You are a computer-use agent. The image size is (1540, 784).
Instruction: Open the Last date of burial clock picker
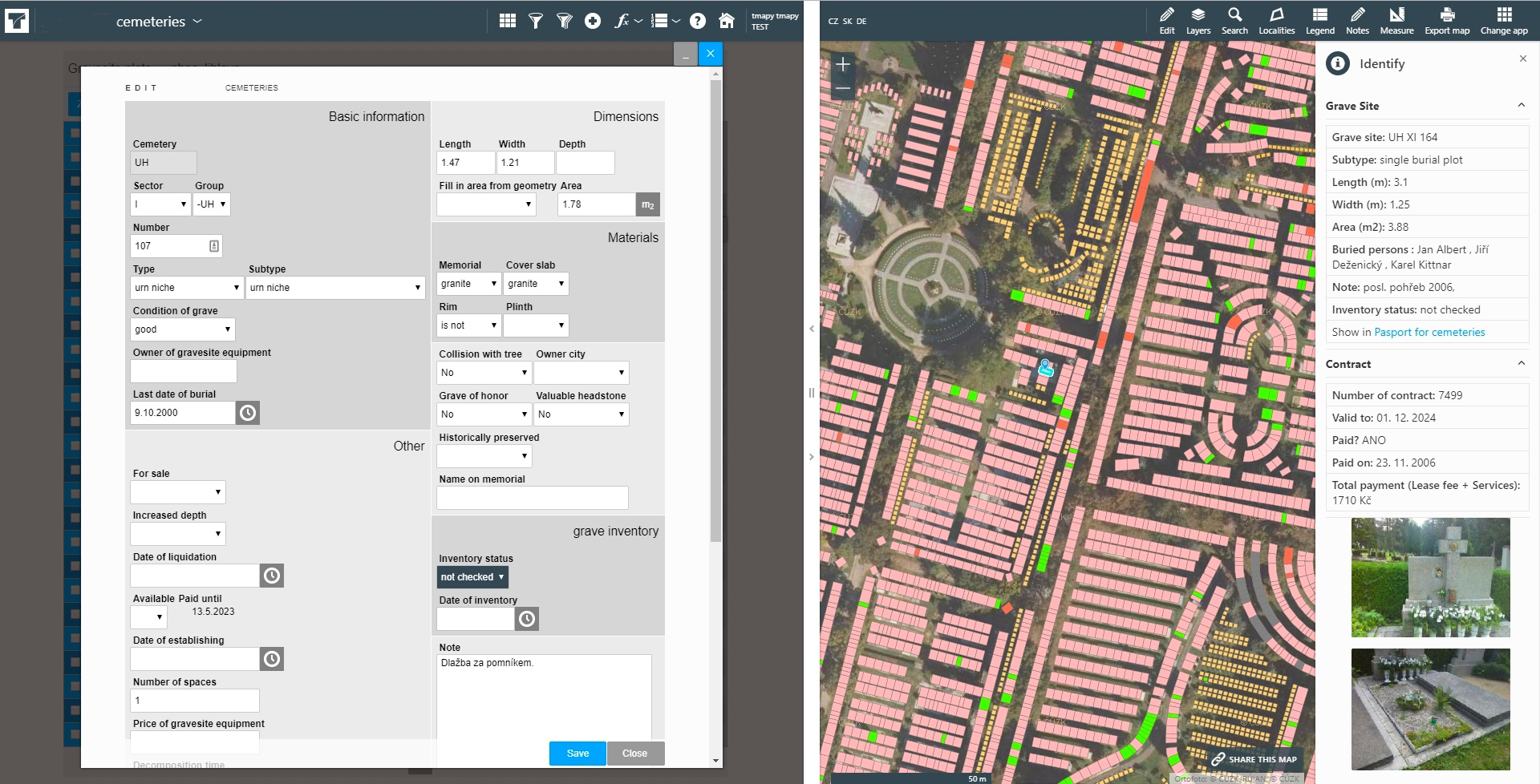[248, 413]
